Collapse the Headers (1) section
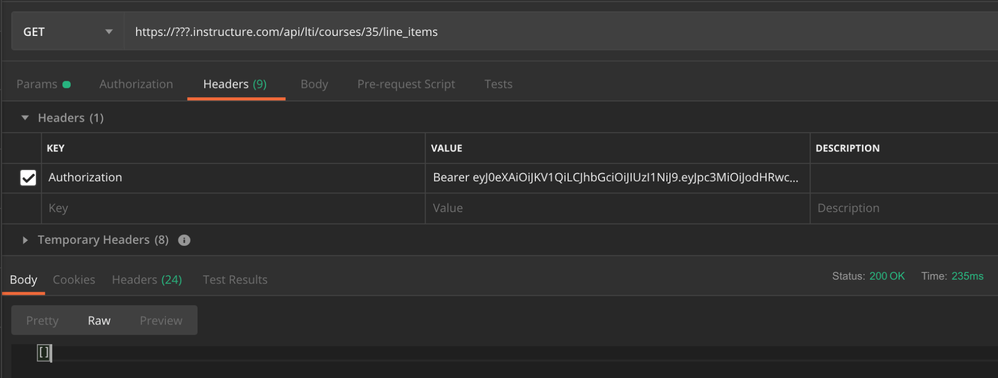This screenshot has height=378, width=998. 25,118
